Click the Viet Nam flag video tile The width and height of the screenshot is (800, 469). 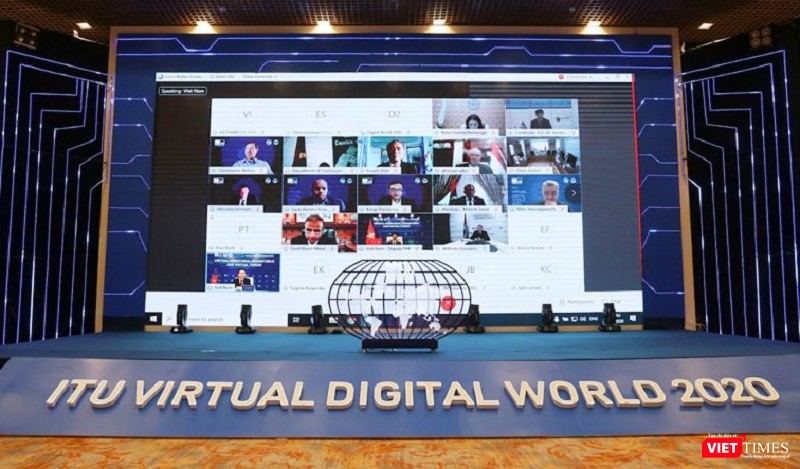coord(394,230)
